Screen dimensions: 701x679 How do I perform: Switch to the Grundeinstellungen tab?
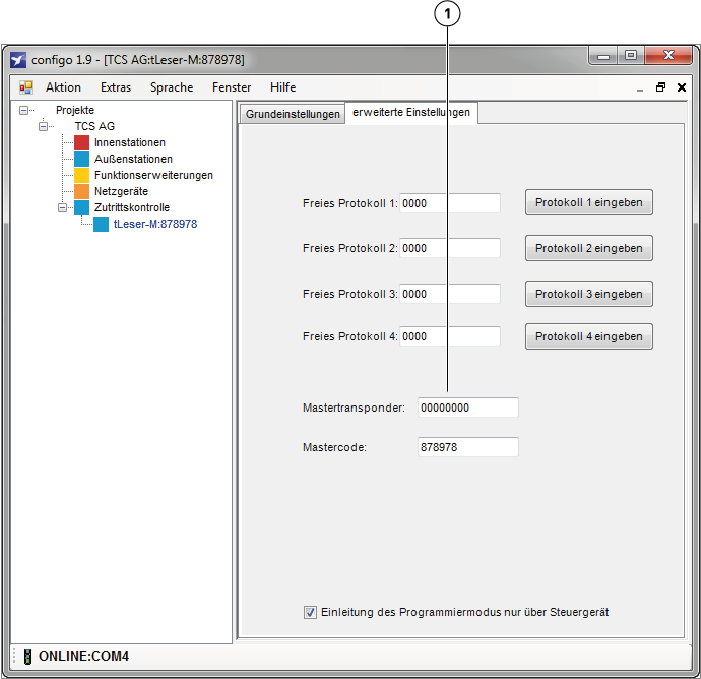click(x=291, y=114)
